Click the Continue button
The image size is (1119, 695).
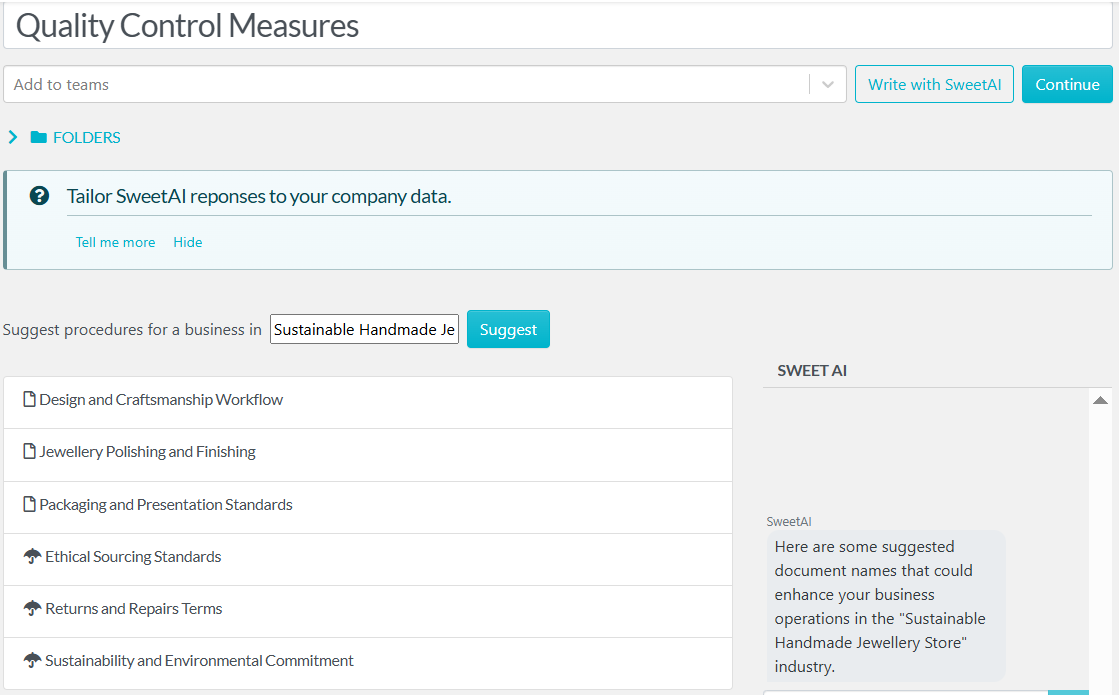(1066, 84)
